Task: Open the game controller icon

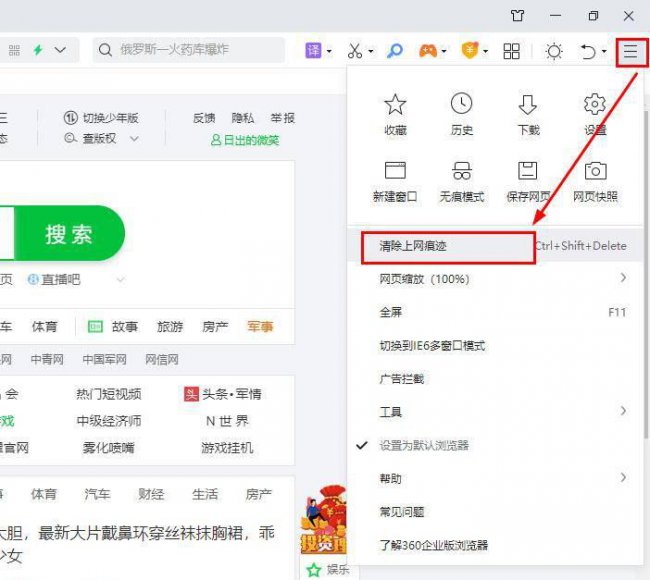Action: coord(428,51)
